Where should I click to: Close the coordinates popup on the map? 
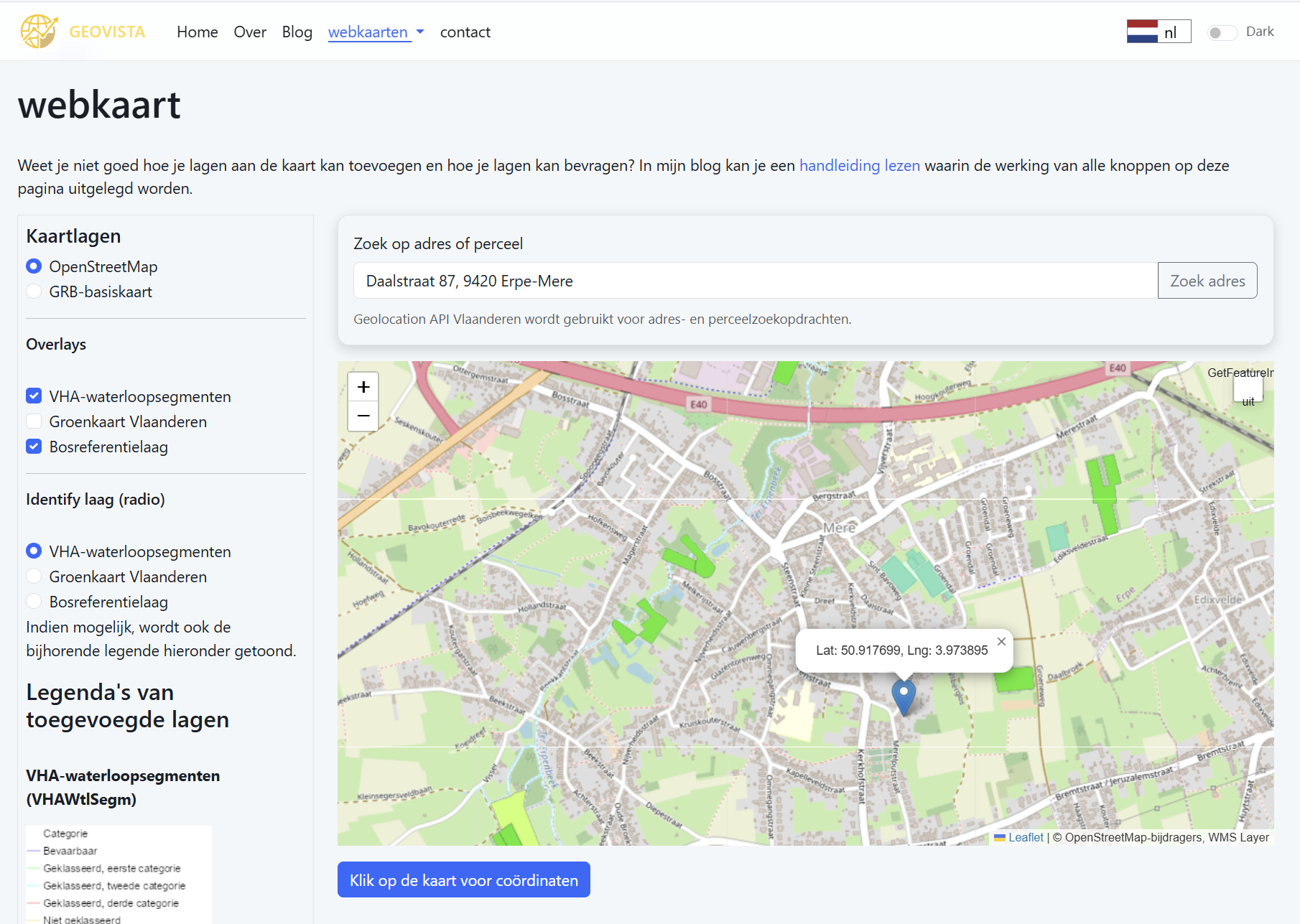click(x=1000, y=641)
